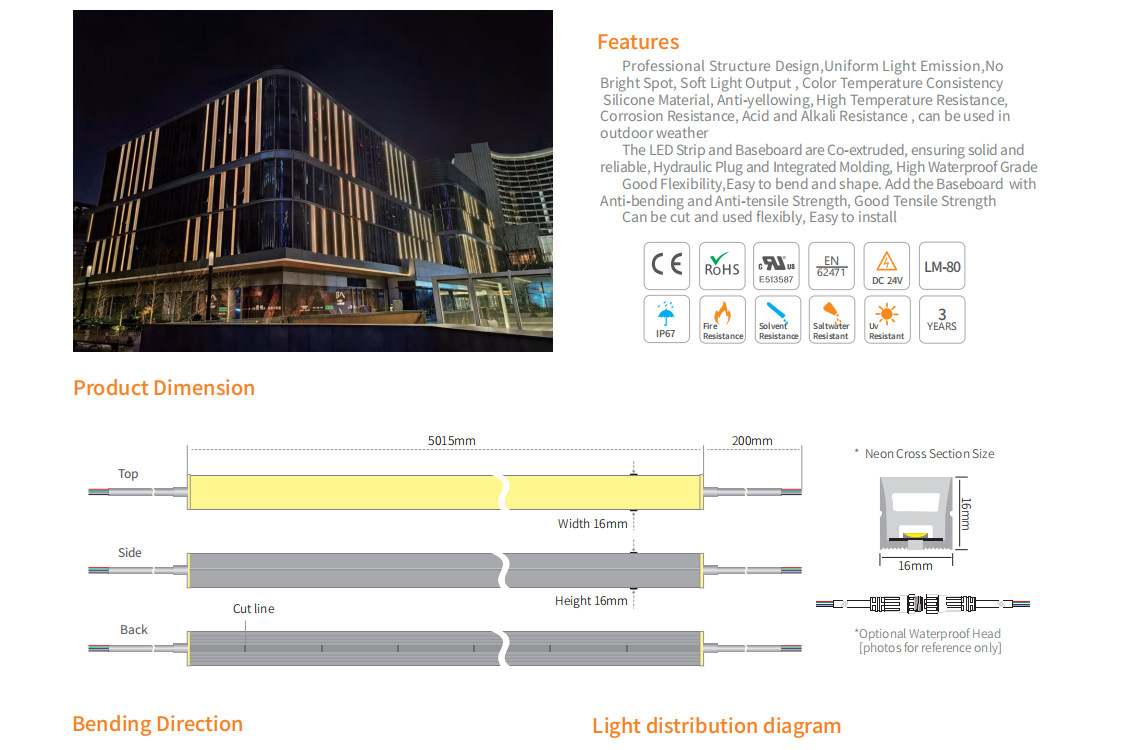The height and width of the screenshot is (750, 1134).
Task: Click the optional waterproof head connector image
Action: tap(921, 604)
